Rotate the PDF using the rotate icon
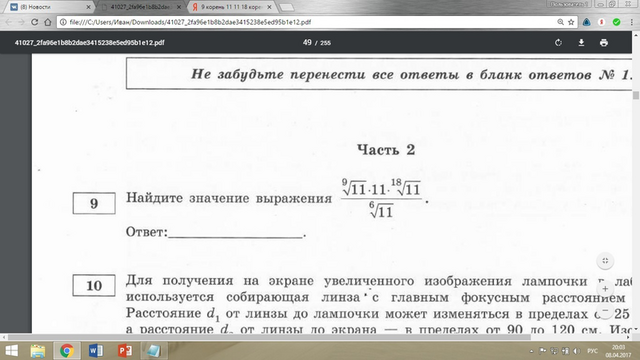The image size is (640, 360). point(558,42)
